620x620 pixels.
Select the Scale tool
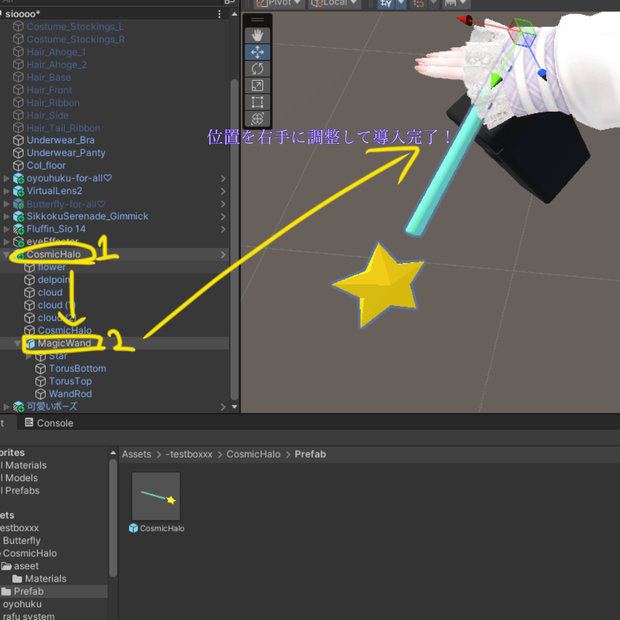pos(257,85)
